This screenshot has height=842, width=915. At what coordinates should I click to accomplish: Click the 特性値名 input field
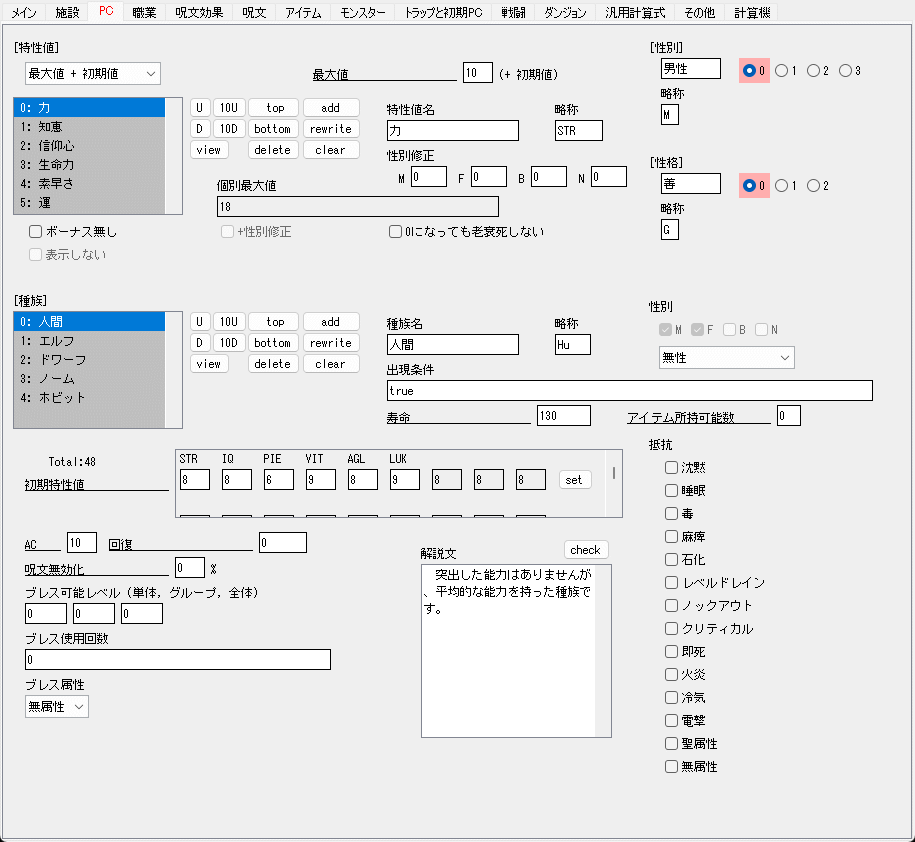[453, 131]
